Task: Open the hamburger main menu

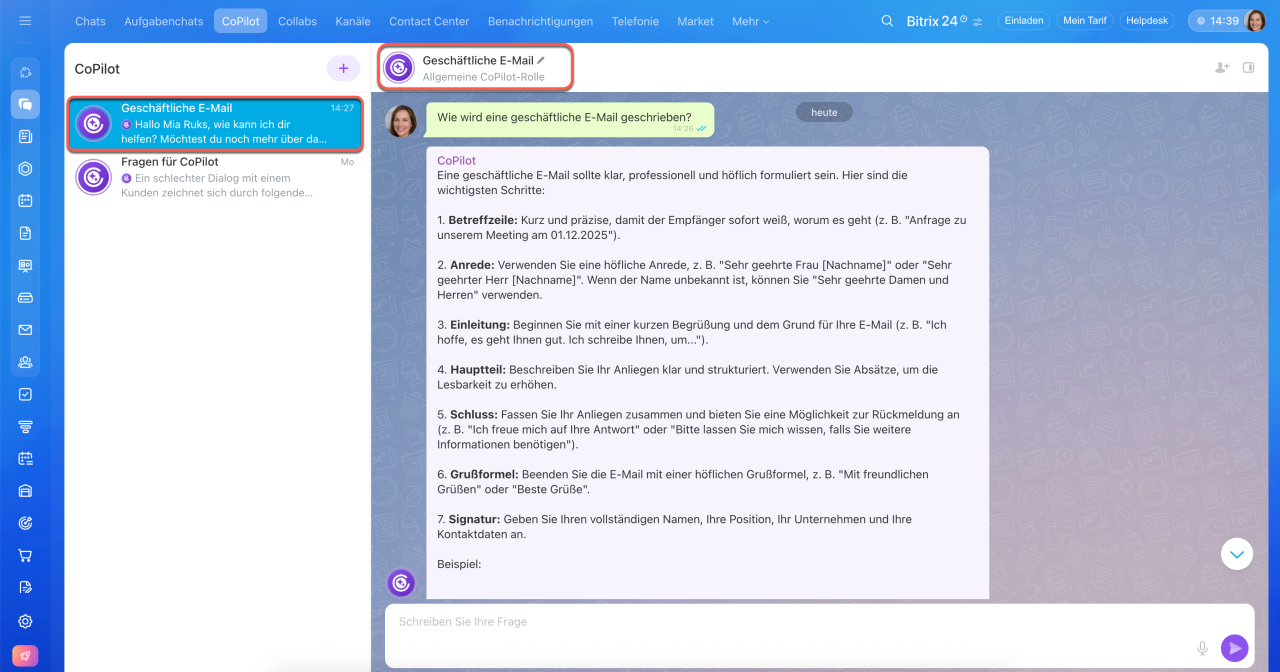Action: 25,21
